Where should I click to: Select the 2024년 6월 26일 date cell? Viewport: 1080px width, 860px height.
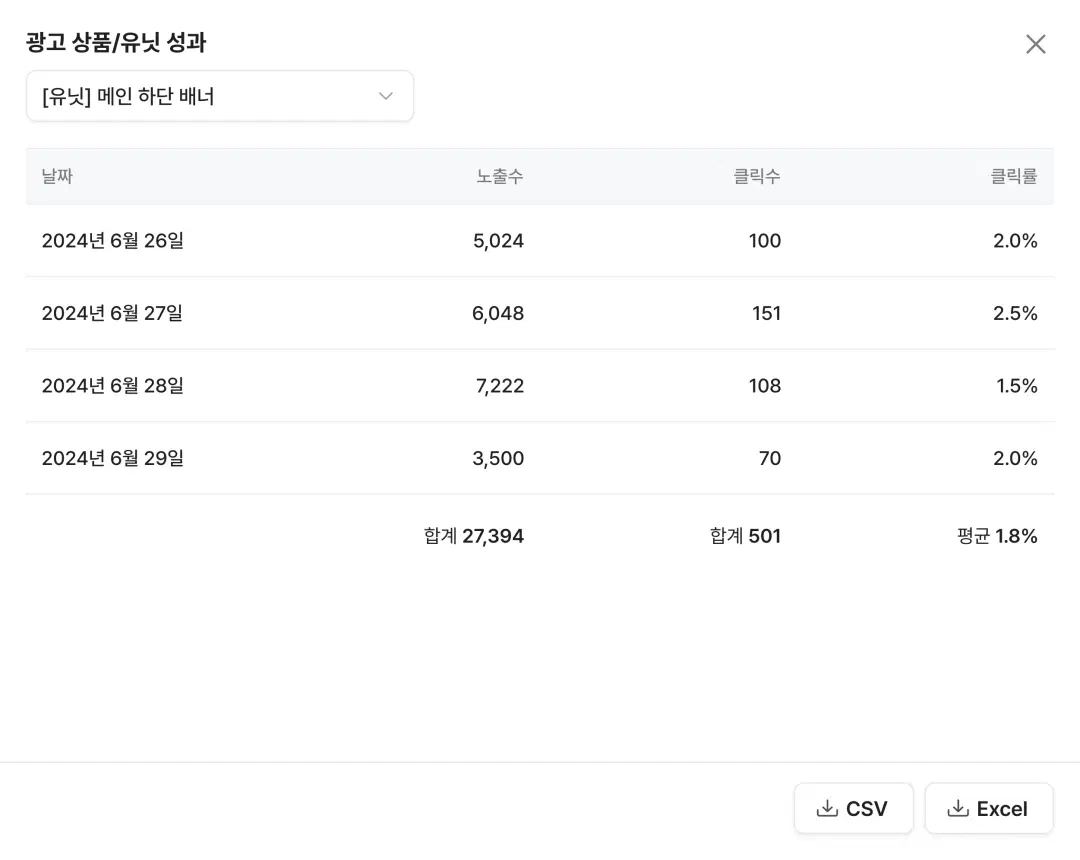[x=112, y=240]
